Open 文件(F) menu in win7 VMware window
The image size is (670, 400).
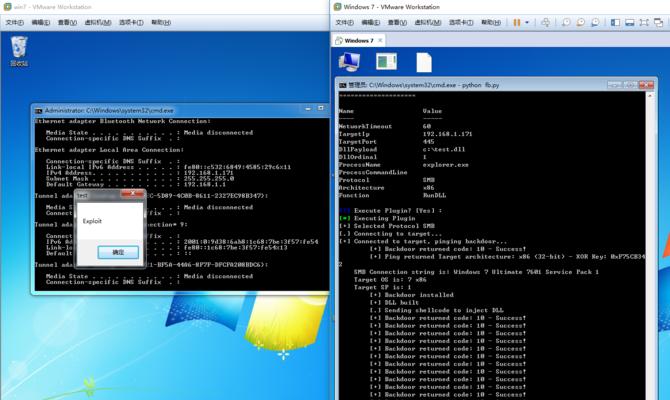tap(15, 22)
